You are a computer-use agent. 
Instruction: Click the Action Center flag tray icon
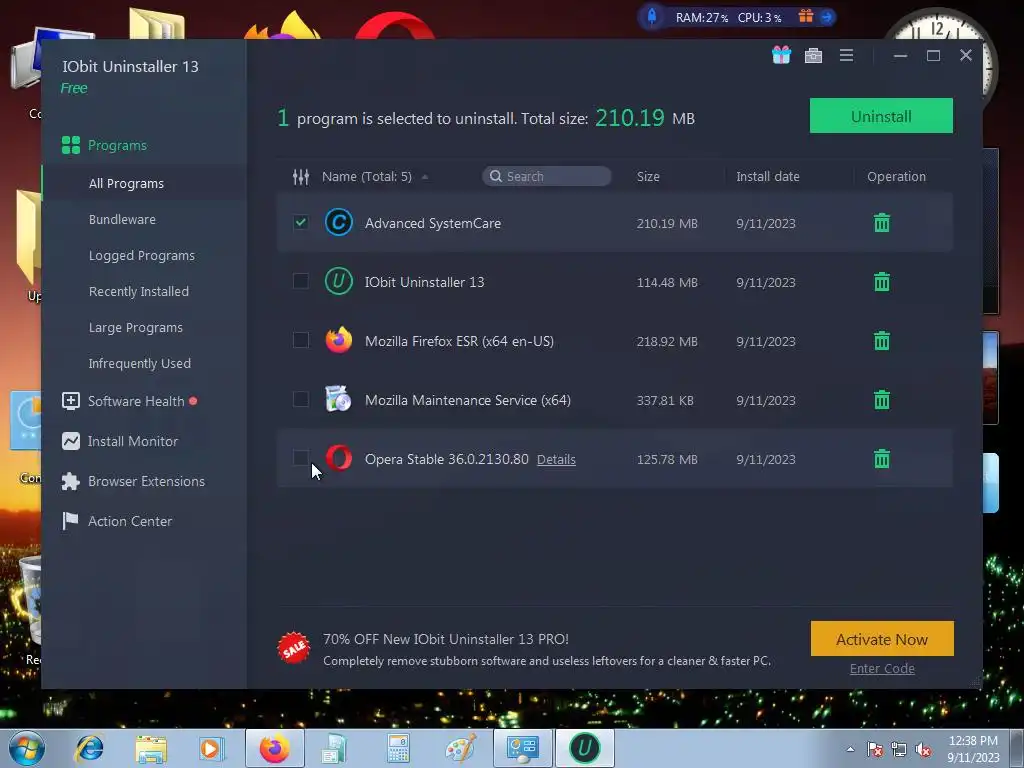tap(875, 750)
